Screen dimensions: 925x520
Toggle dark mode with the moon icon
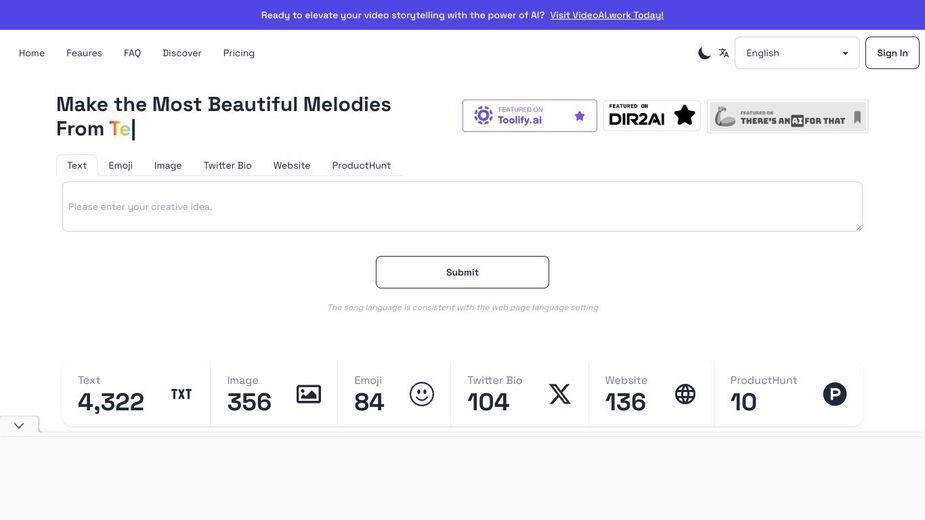pos(704,53)
